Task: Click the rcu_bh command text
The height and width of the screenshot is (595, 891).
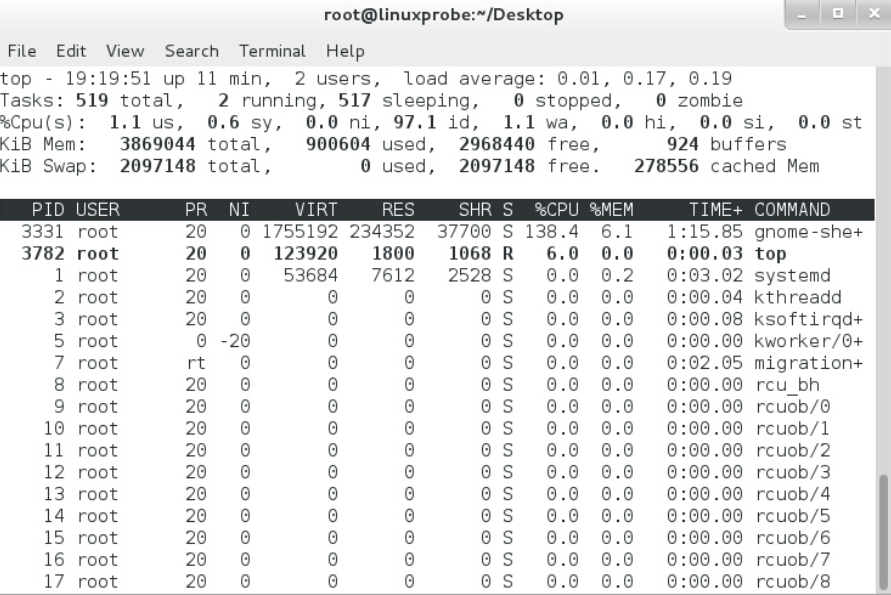Action: point(787,385)
